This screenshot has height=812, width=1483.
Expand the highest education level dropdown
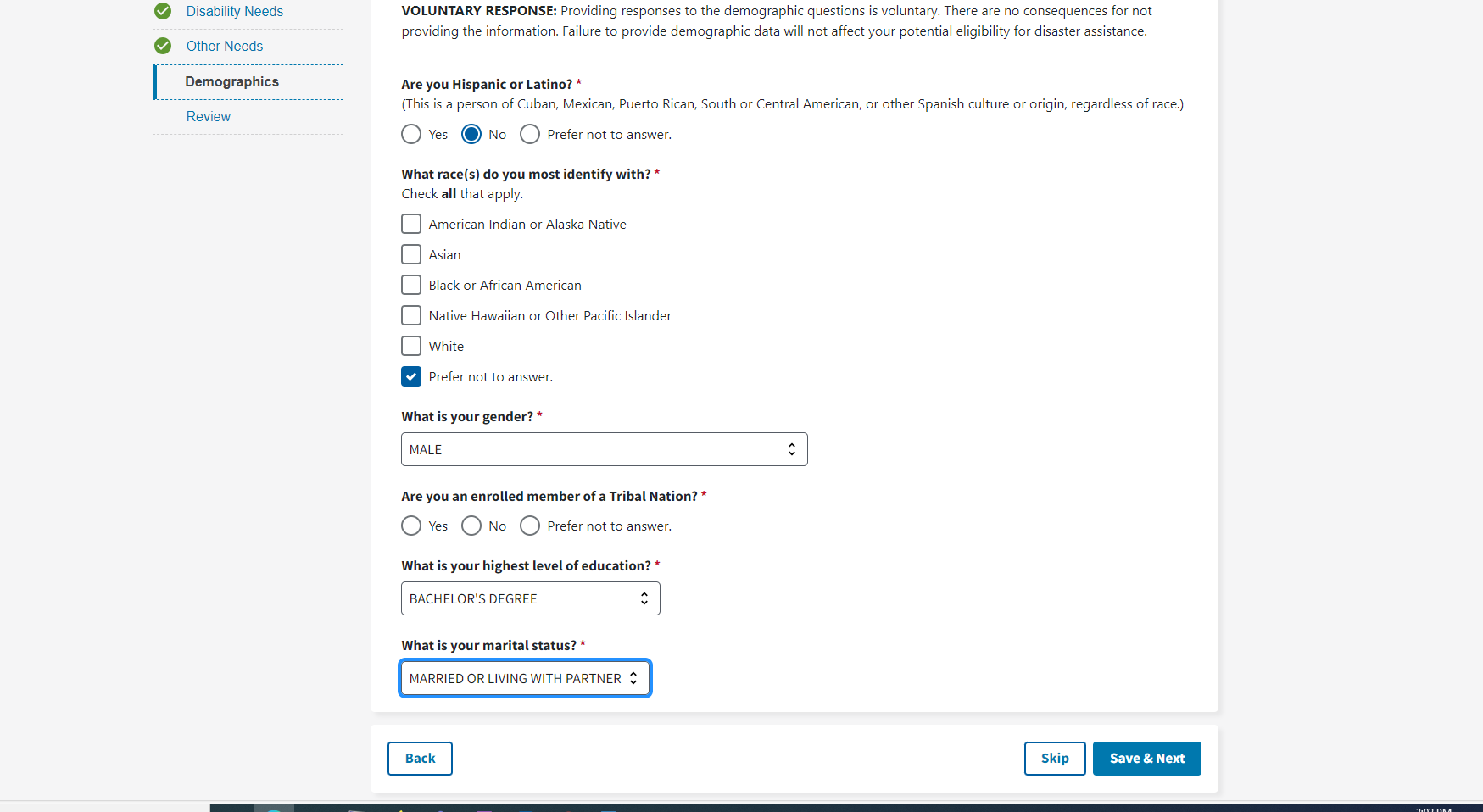click(x=530, y=598)
